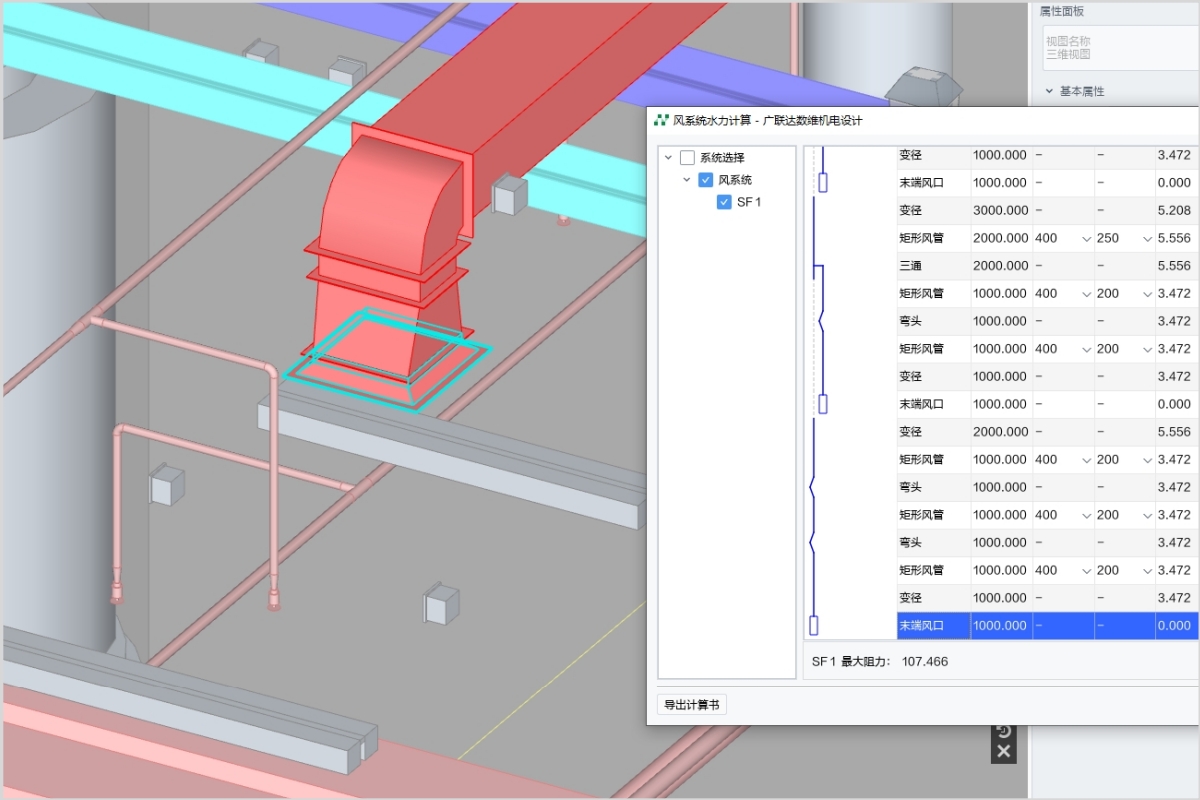The height and width of the screenshot is (800, 1200).
Task: Click the 视图名称 field in the properties panel
Action: (1110, 48)
